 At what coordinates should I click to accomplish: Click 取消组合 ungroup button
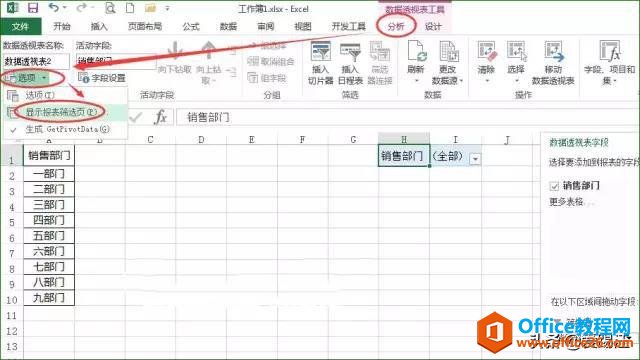271,62
